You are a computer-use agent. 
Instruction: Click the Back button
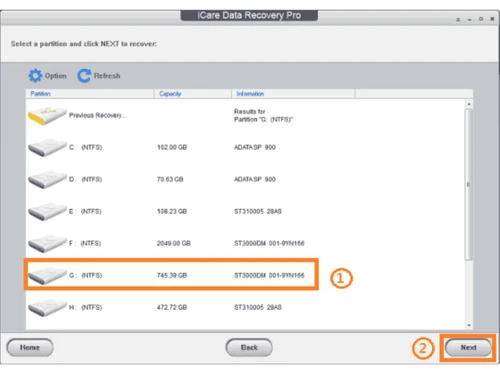tap(249, 348)
